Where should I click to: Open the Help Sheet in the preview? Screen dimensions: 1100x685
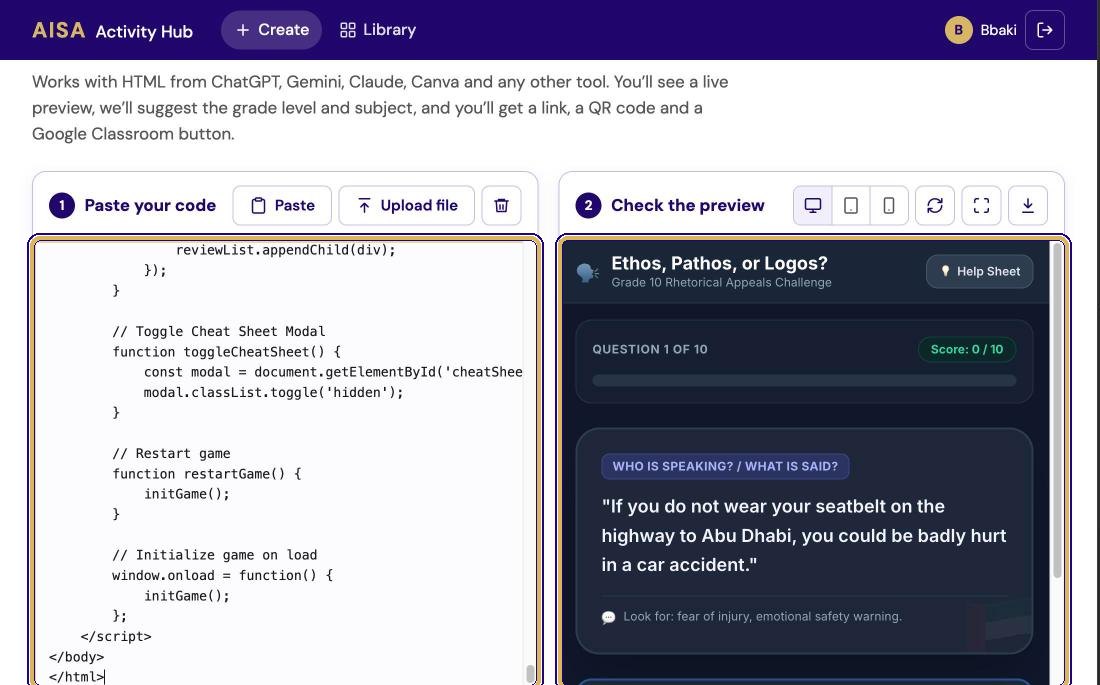click(980, 272)
